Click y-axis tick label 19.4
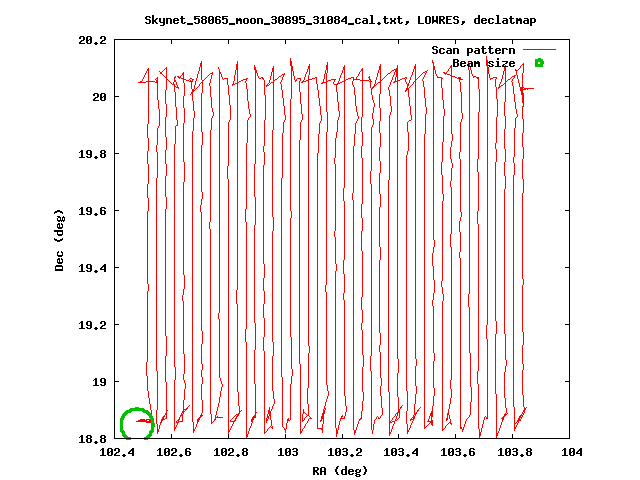 pyautogui.click(x=92, y=268)
